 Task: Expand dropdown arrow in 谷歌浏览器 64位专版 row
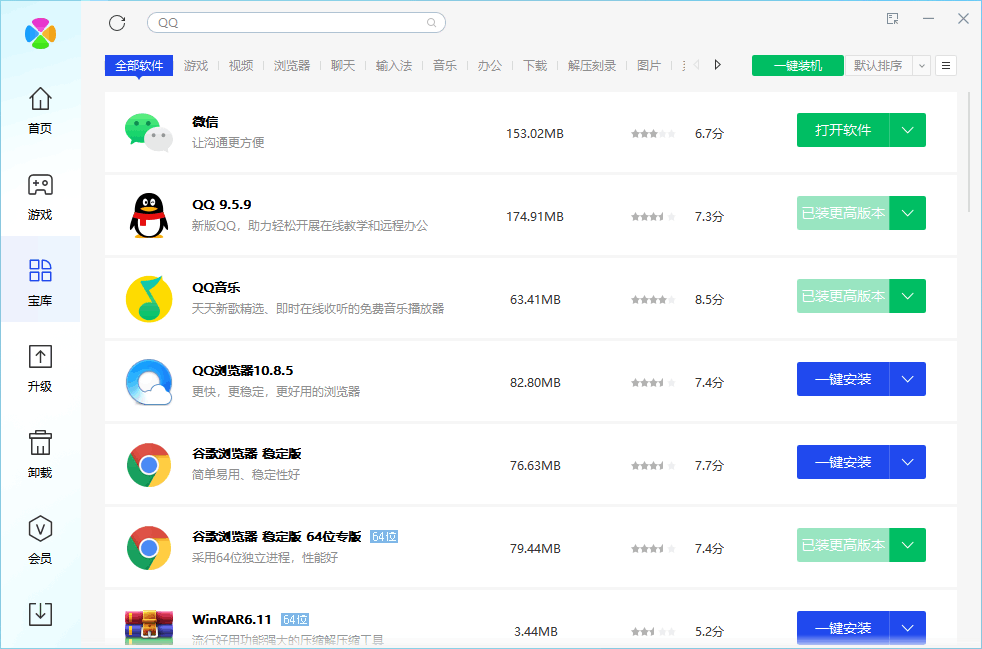point(907,545)
